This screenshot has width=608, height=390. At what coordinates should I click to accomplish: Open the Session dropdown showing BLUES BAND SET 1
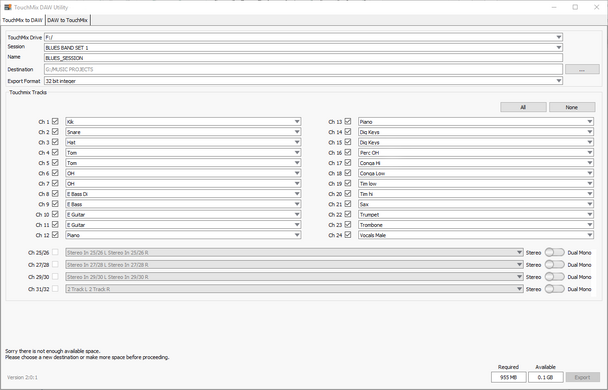pyautogui.click(x=303, y=48)
